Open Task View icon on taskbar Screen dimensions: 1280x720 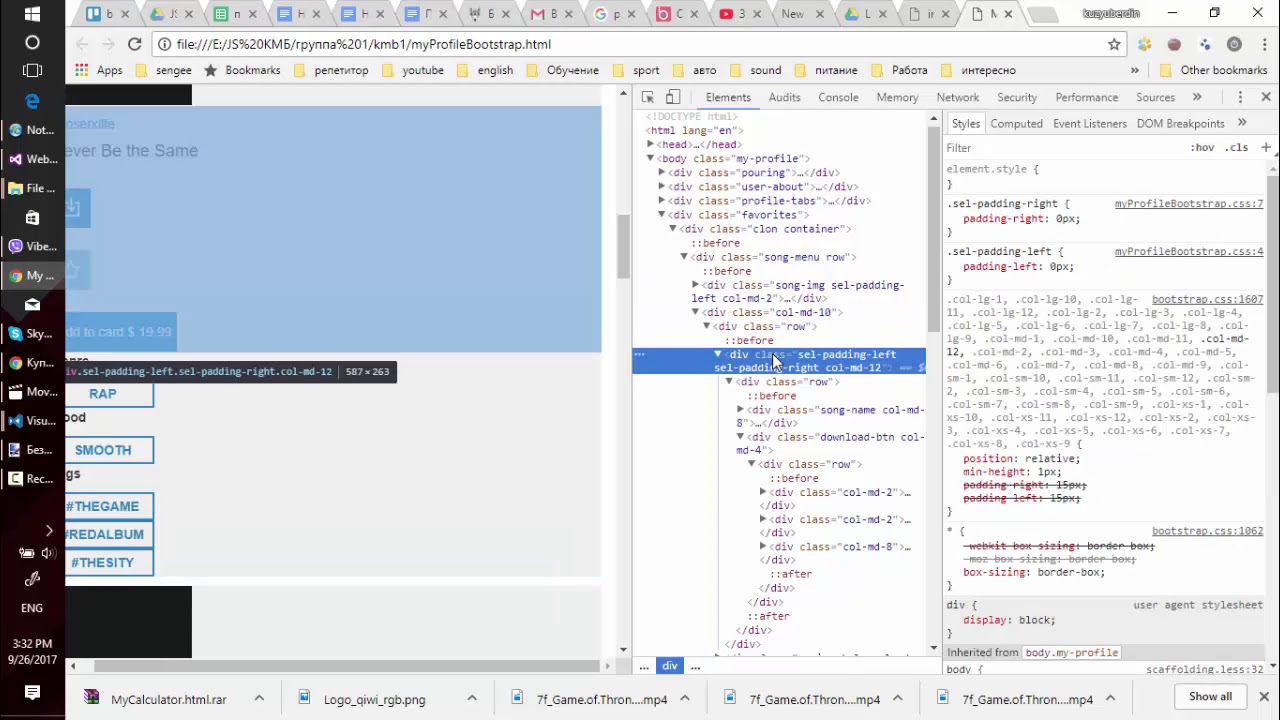coord(32,71)
